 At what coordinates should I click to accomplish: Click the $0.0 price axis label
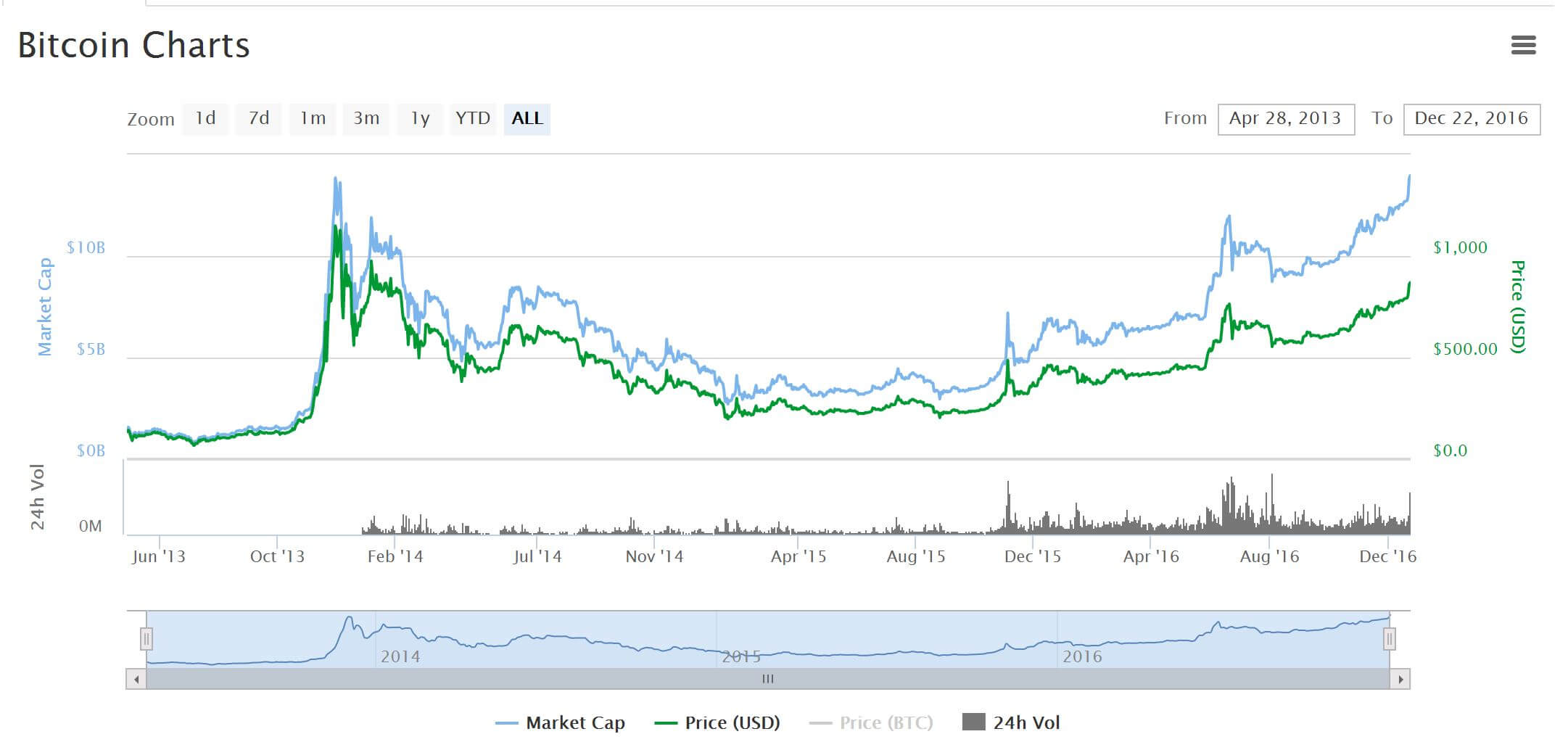point(1451,451)
